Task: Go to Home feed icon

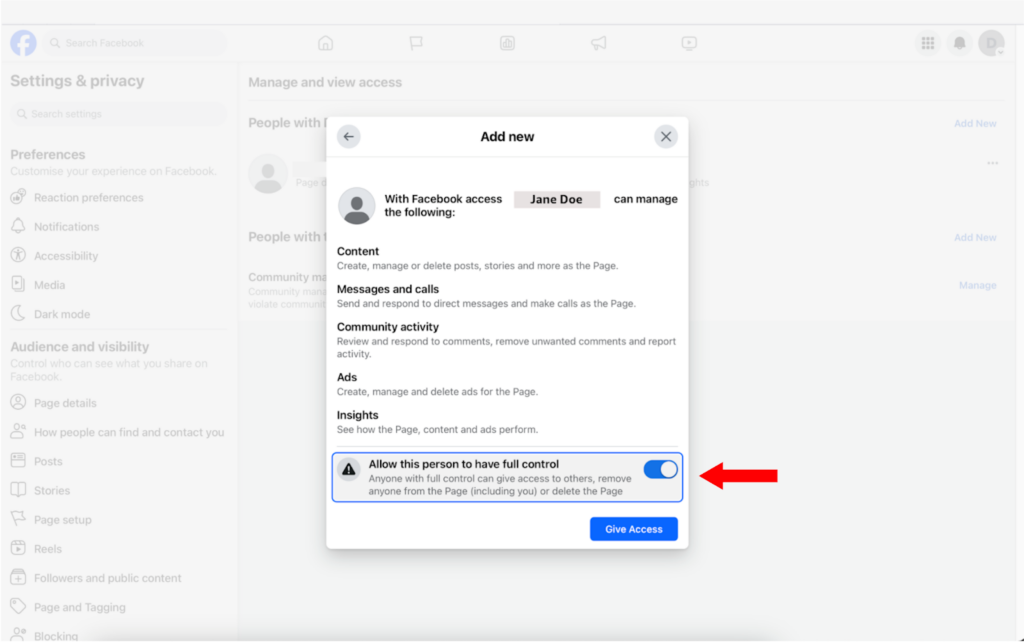Action: [325, 43]
